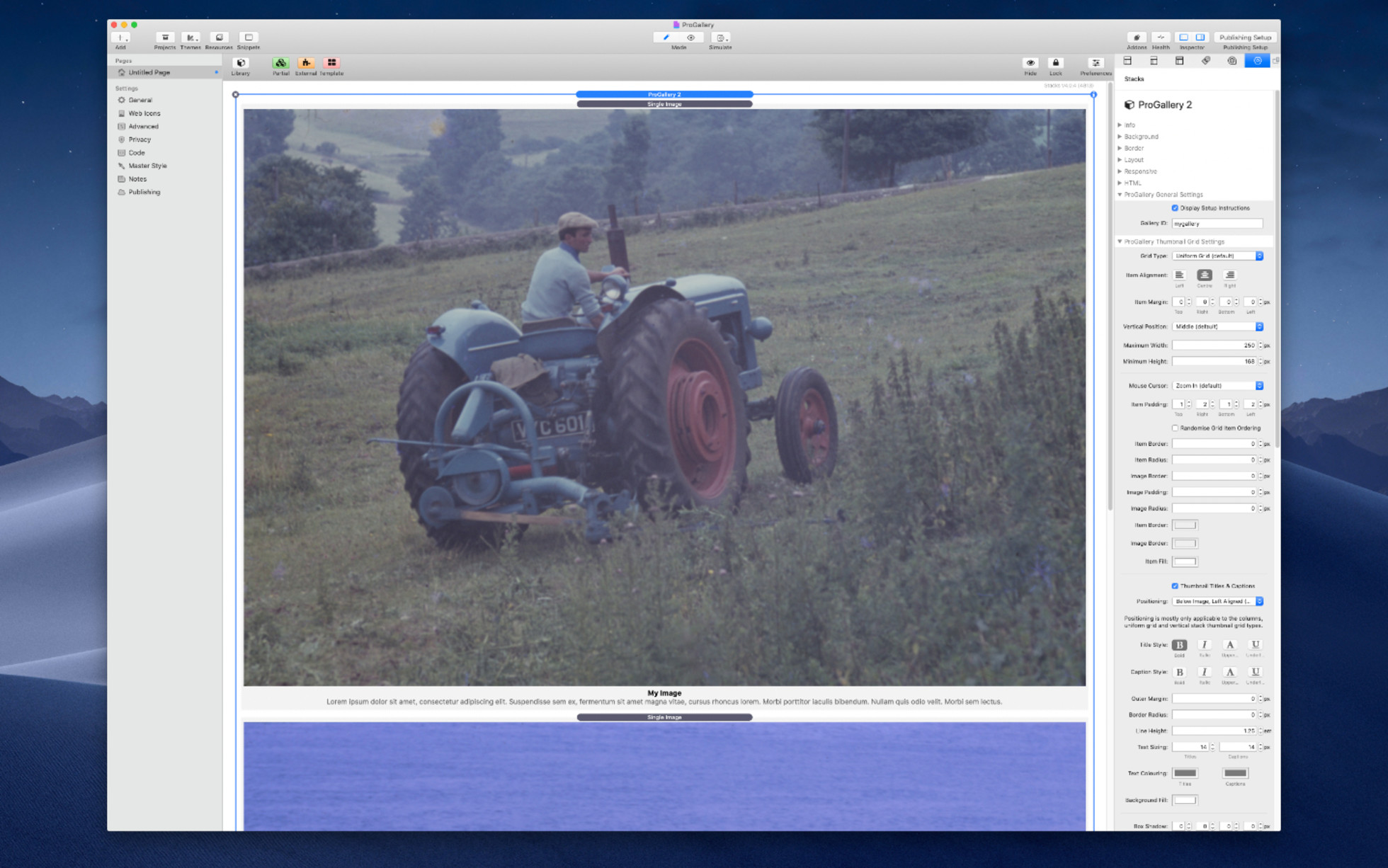Screen dimensions: 1388x868
Task: Collapse ProGallery General Settings section
Action: pyautogui.click(x=1120, y=195)
